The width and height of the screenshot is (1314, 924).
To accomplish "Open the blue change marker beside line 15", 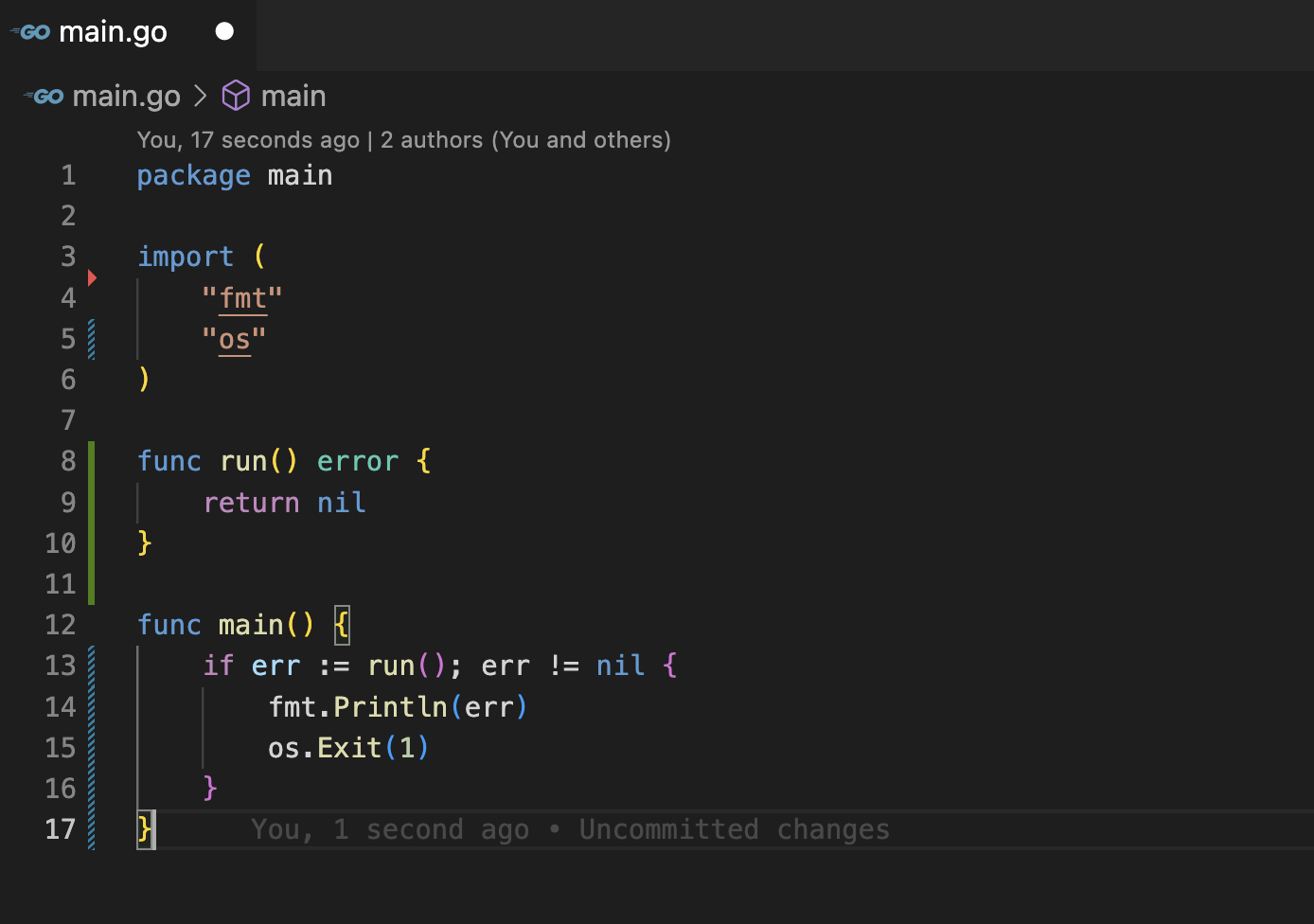I will click(x=92, y=748).
